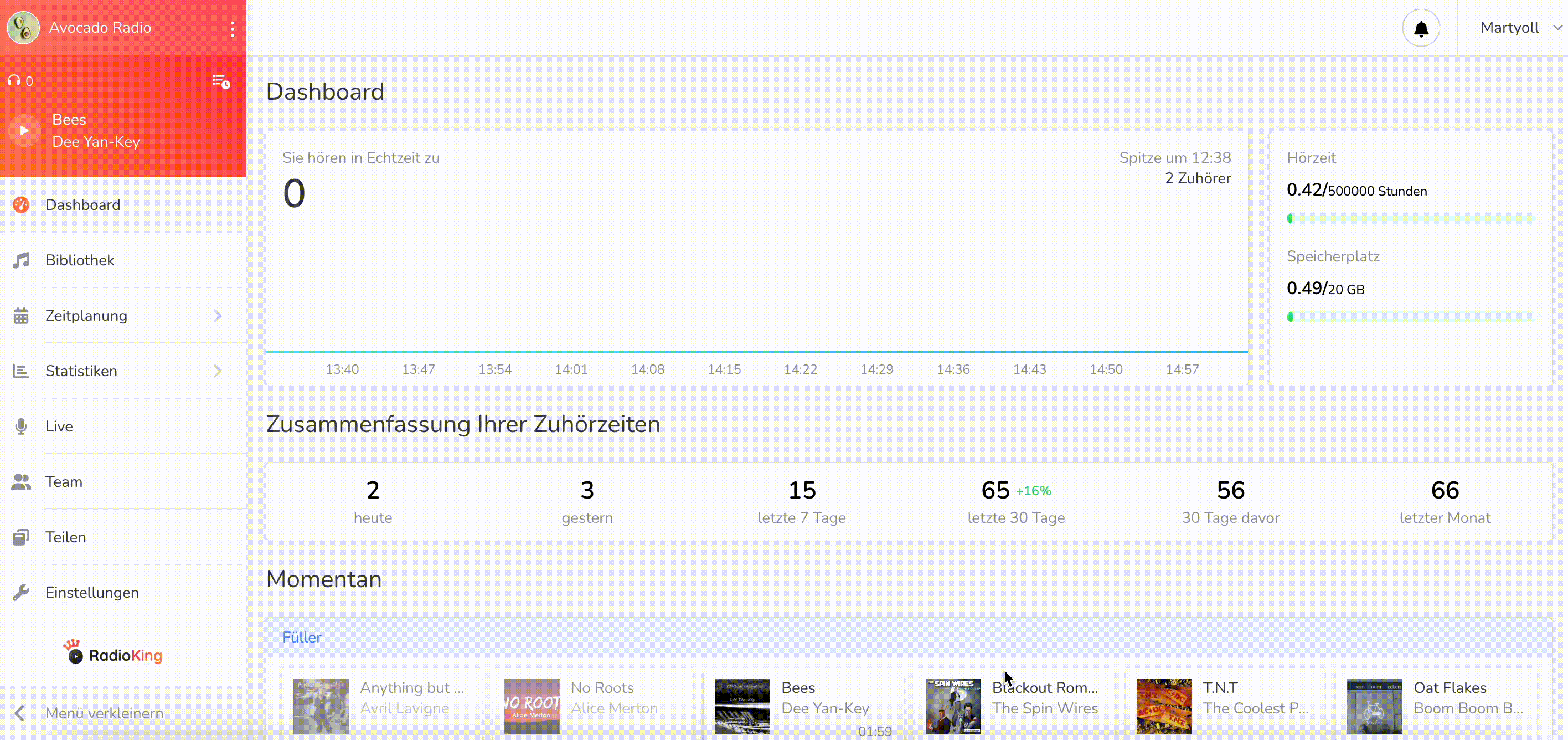Click the headphones listener count icon
Screen dimensions: 1568x740
[14, 80]
